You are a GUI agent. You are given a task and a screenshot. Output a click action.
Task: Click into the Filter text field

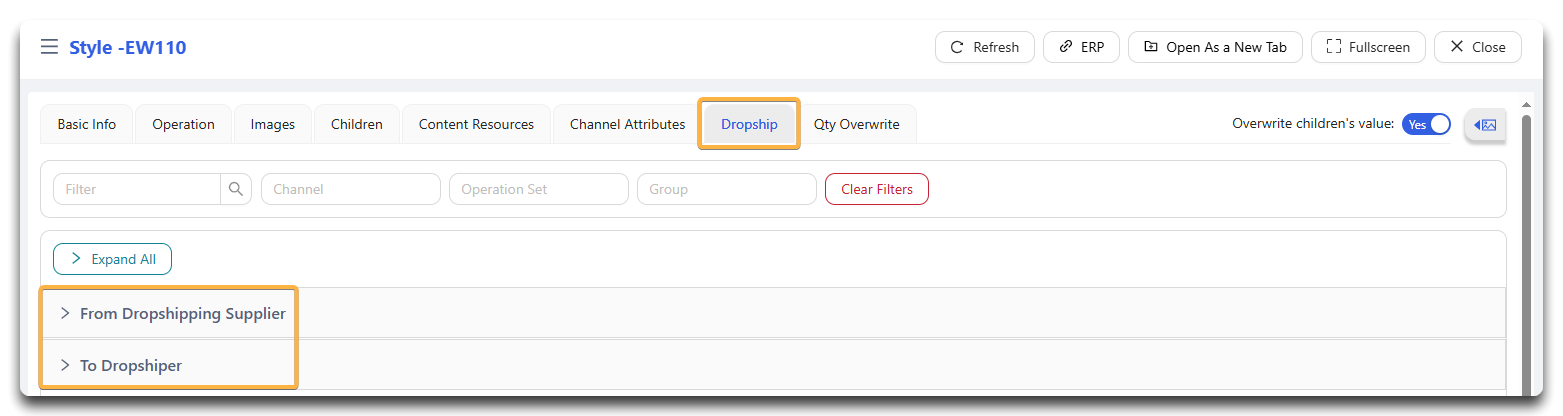pos(137,189)
